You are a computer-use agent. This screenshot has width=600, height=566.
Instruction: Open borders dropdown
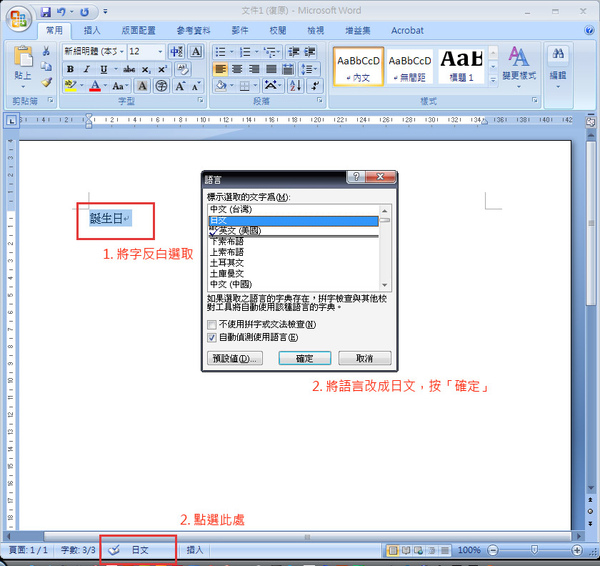(255, 86)
